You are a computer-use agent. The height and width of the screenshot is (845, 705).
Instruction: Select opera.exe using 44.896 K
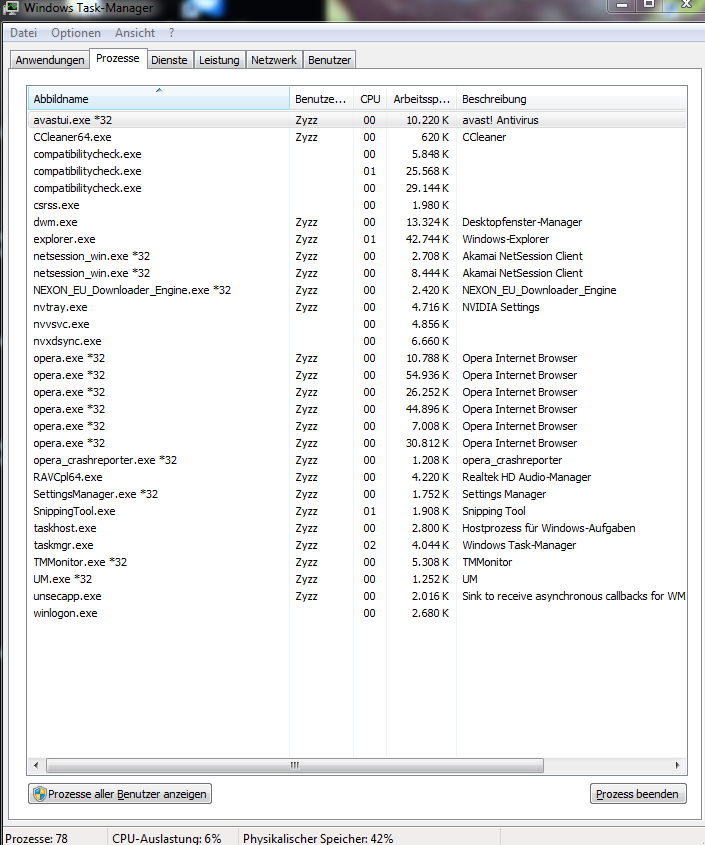pyautogui.click(x=357, y=409)
